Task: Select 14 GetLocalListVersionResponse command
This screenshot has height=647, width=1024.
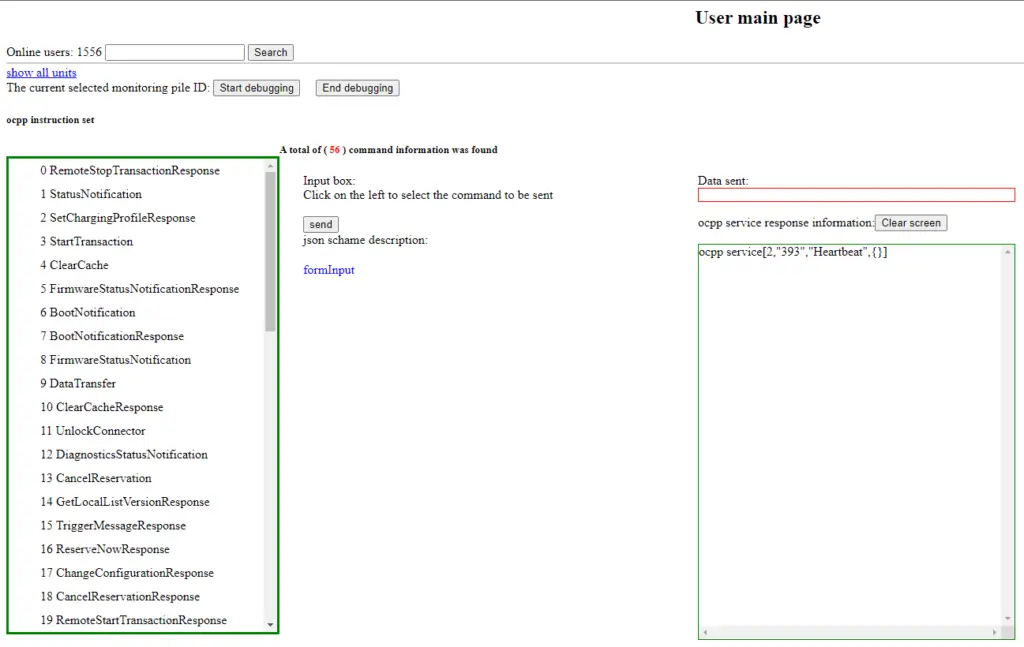Action: (125, 501)
